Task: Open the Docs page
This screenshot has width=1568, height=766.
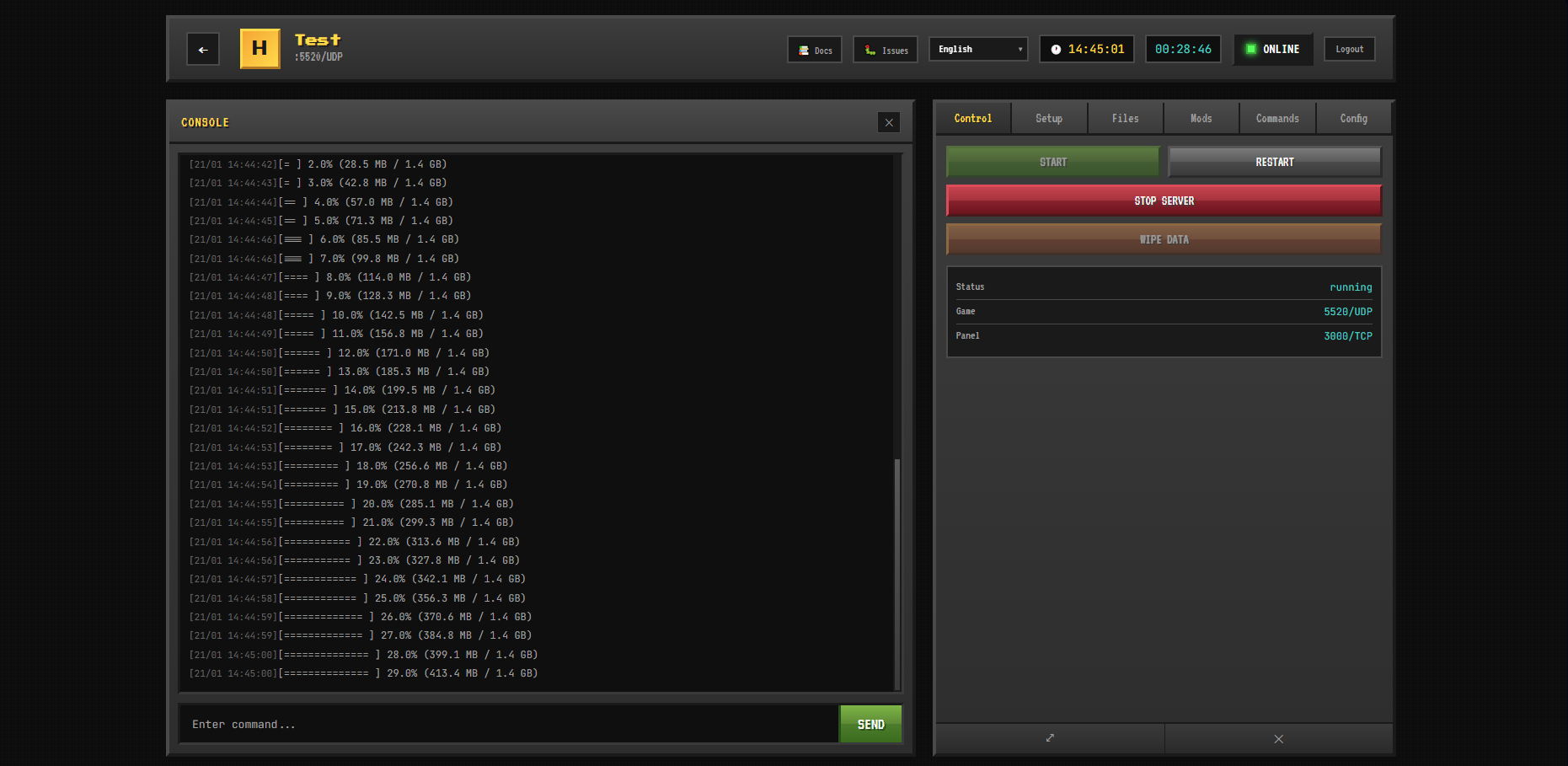Action: pyautogui.click(x=815, y=50)
